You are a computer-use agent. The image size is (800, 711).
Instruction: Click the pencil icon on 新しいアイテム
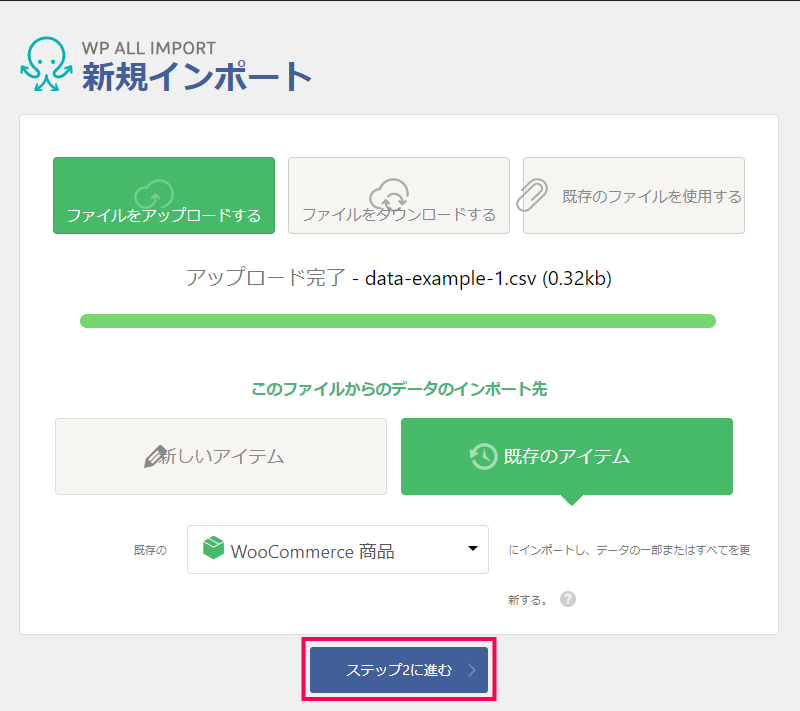pyautogui.click(x=155, y=456)
